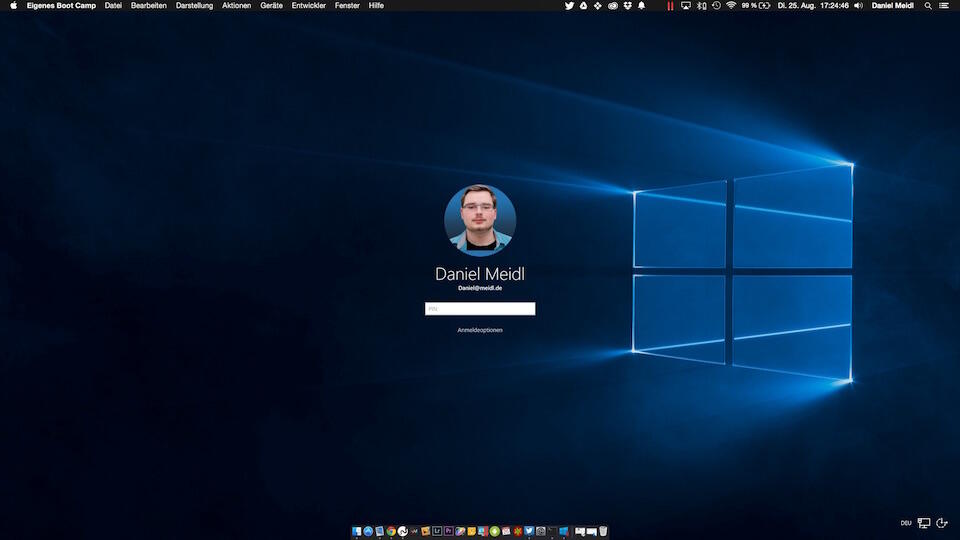Open Spotlight search magnifier
This screenshot has width=960, height=540.
(x=928, y=6)
